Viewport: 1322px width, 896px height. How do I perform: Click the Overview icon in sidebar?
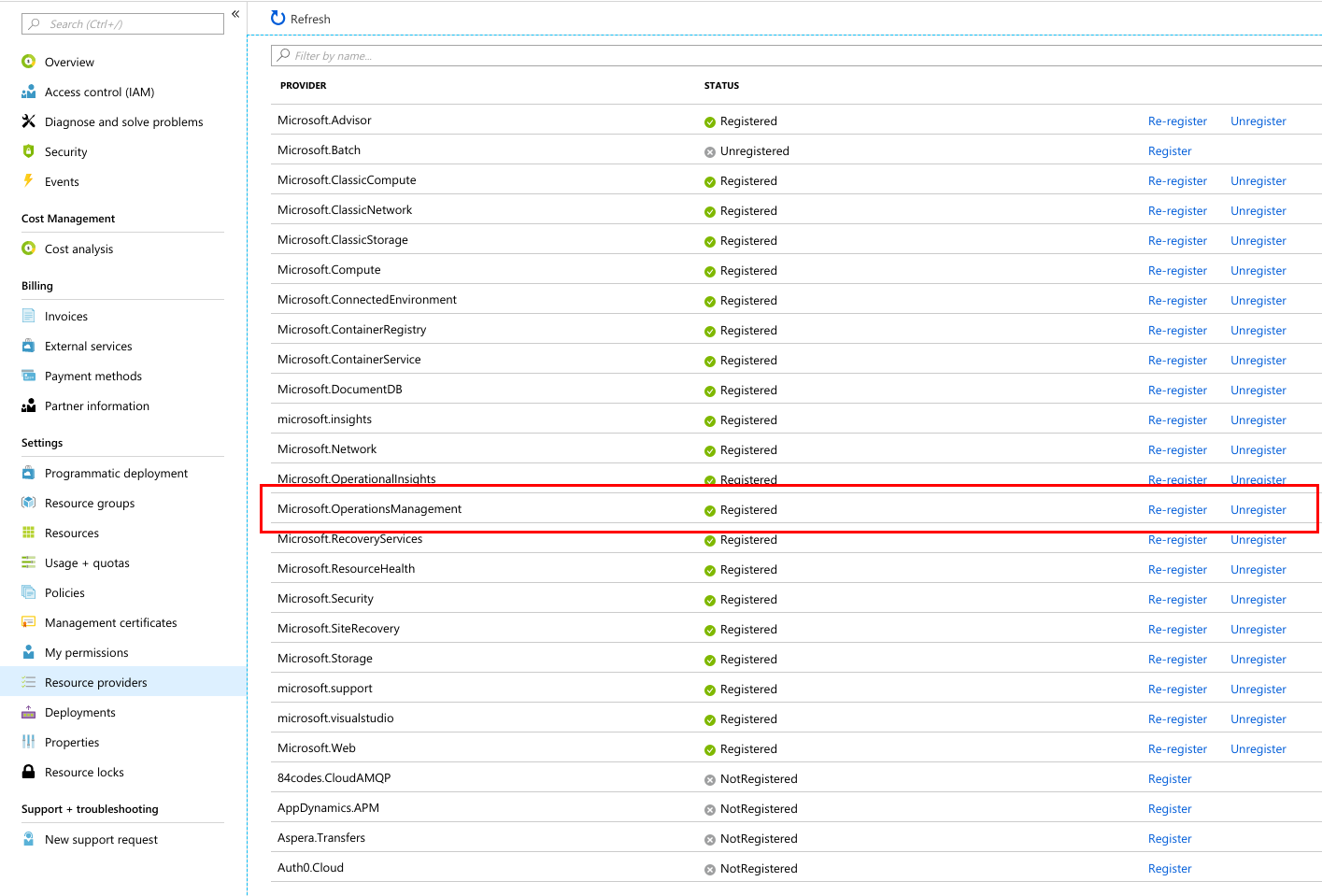[x=28, y=62]
